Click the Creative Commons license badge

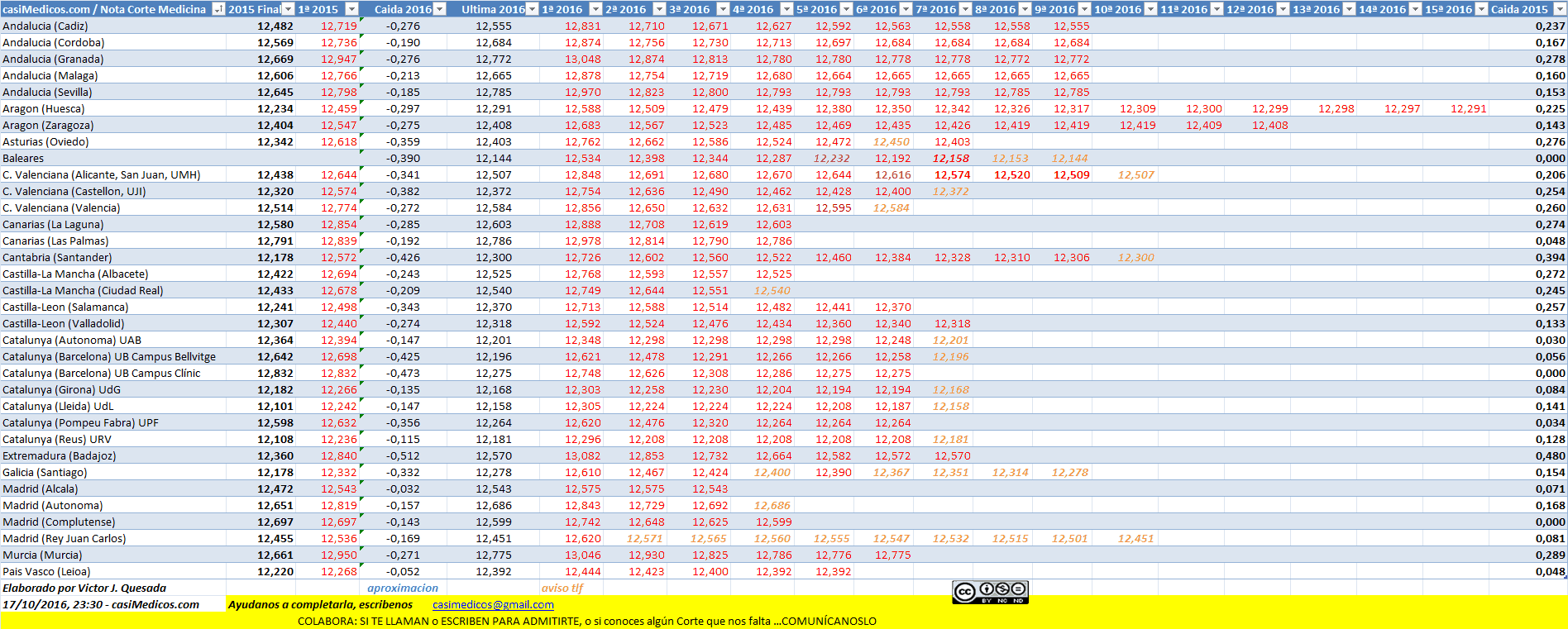(x=990, y=592)
